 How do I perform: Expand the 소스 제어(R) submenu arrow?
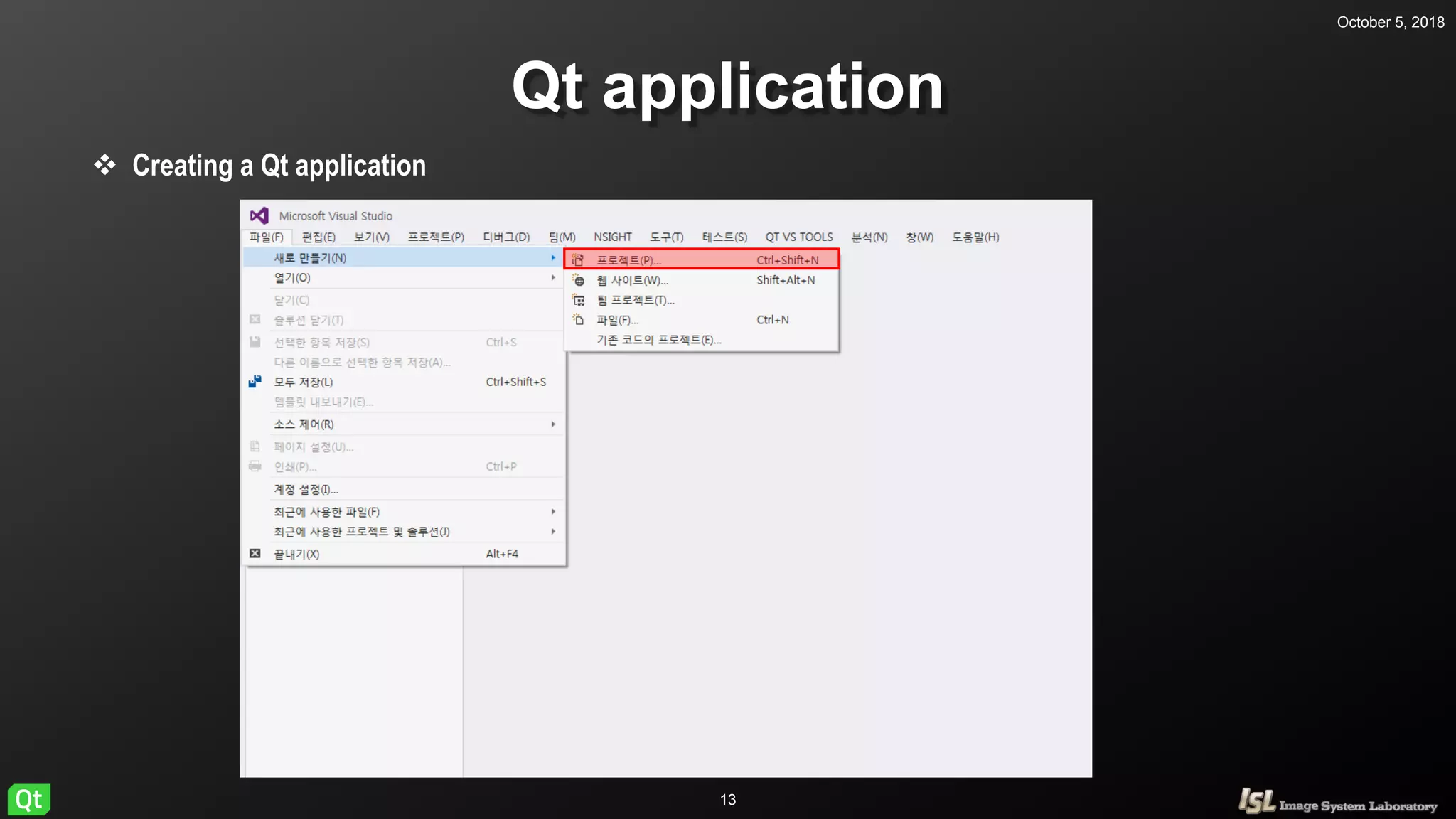point(553,424)
